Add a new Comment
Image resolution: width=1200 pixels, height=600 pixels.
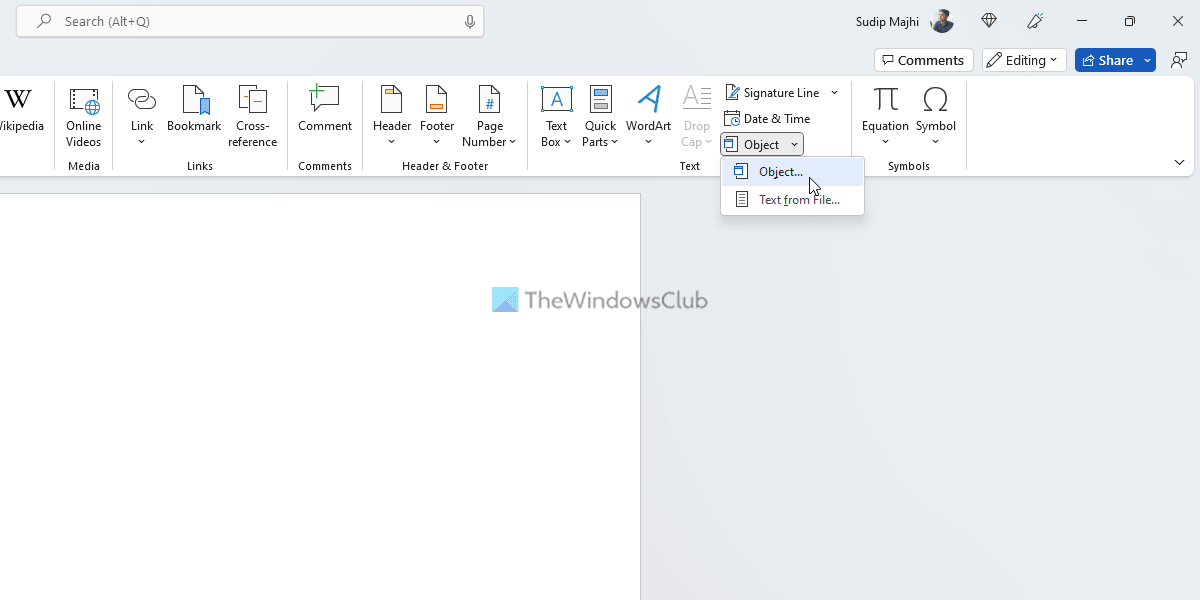[324, 110]
